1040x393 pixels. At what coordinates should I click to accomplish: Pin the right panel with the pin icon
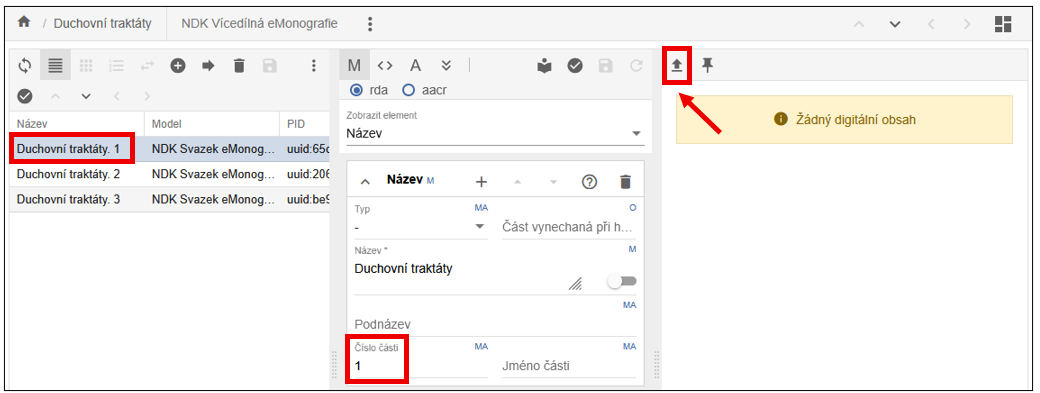point(708,65)
